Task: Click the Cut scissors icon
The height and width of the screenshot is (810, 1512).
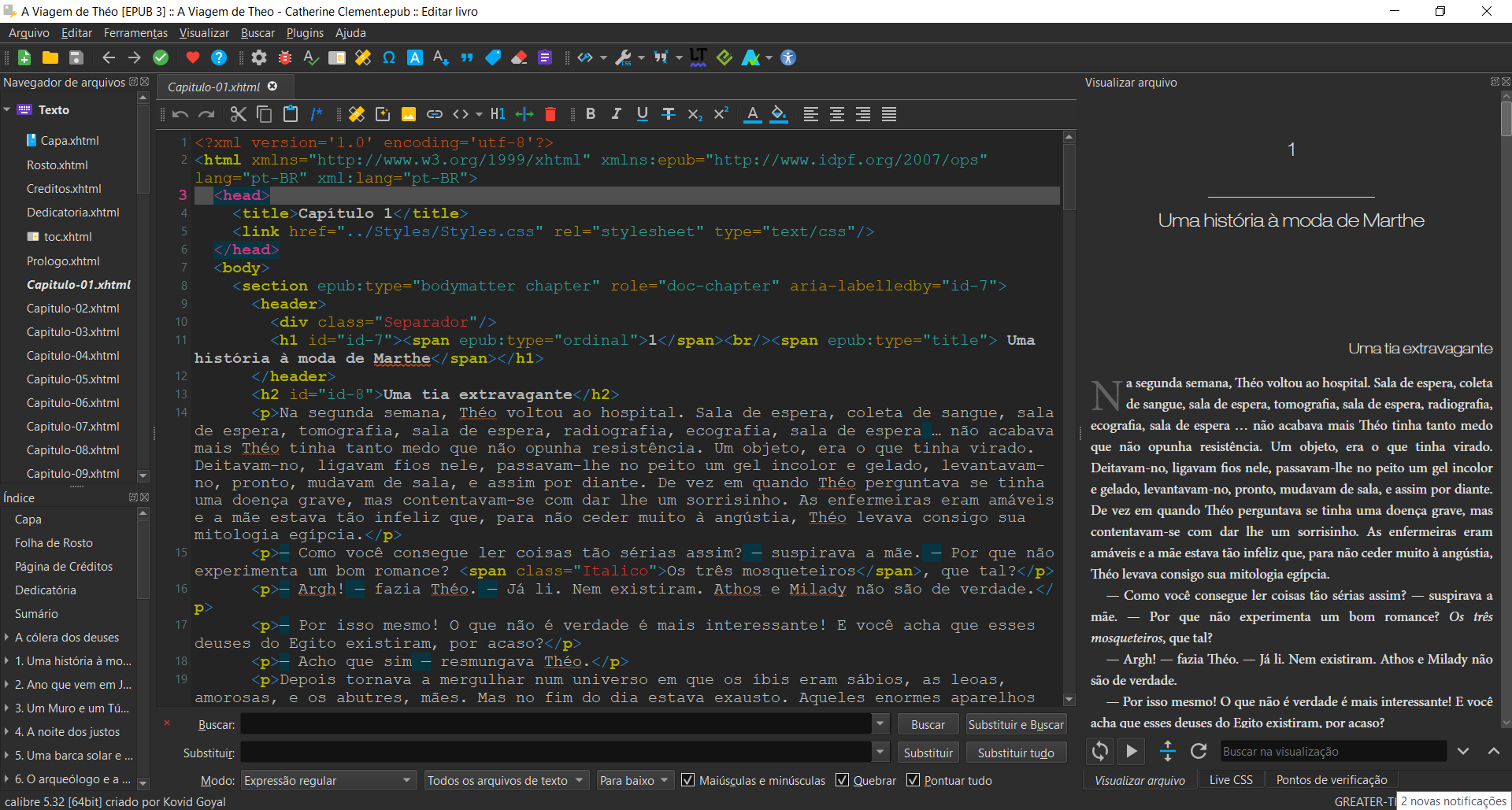Action: pos(238,114)
